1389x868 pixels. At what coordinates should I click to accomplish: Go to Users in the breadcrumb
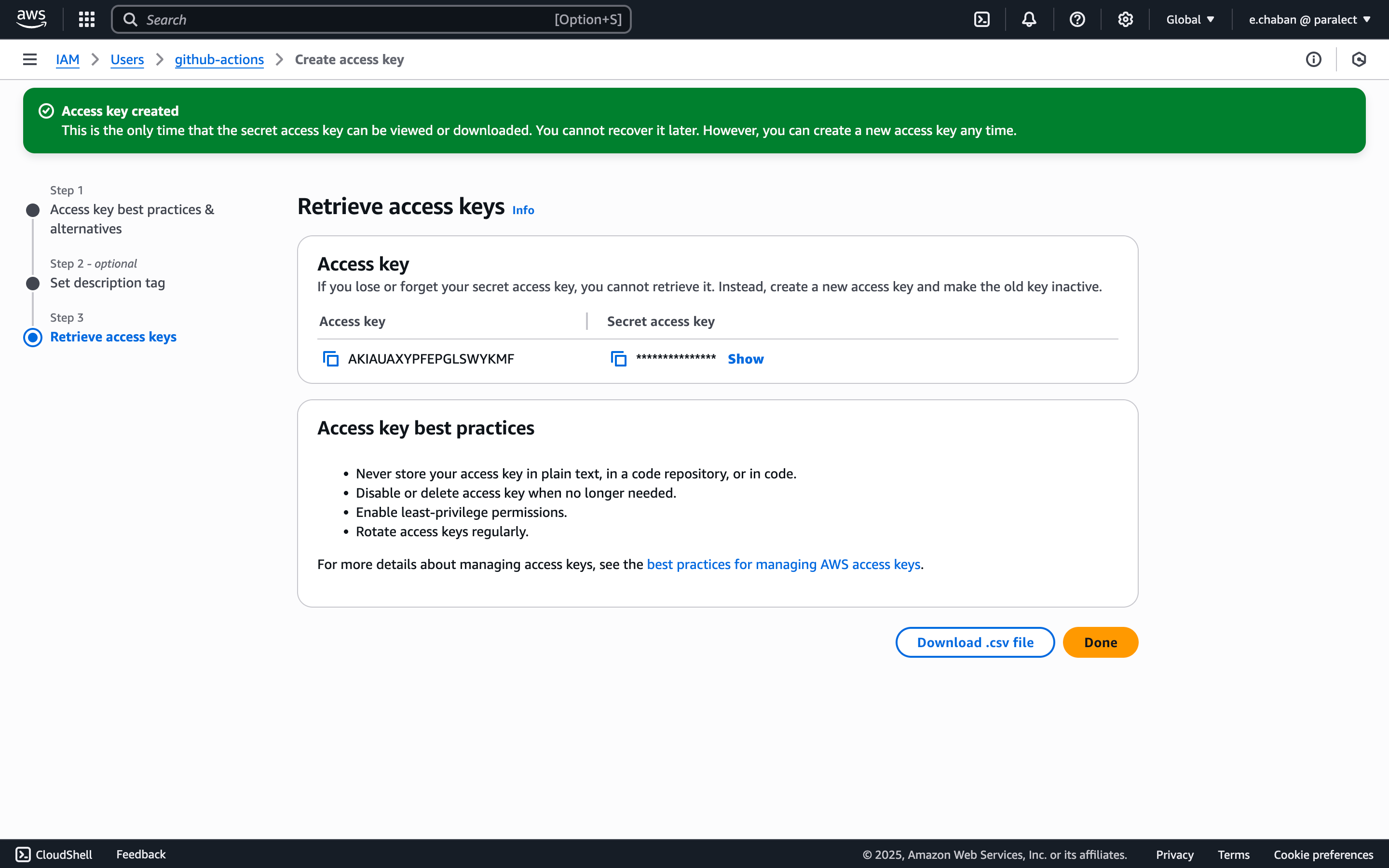[127, 59]
